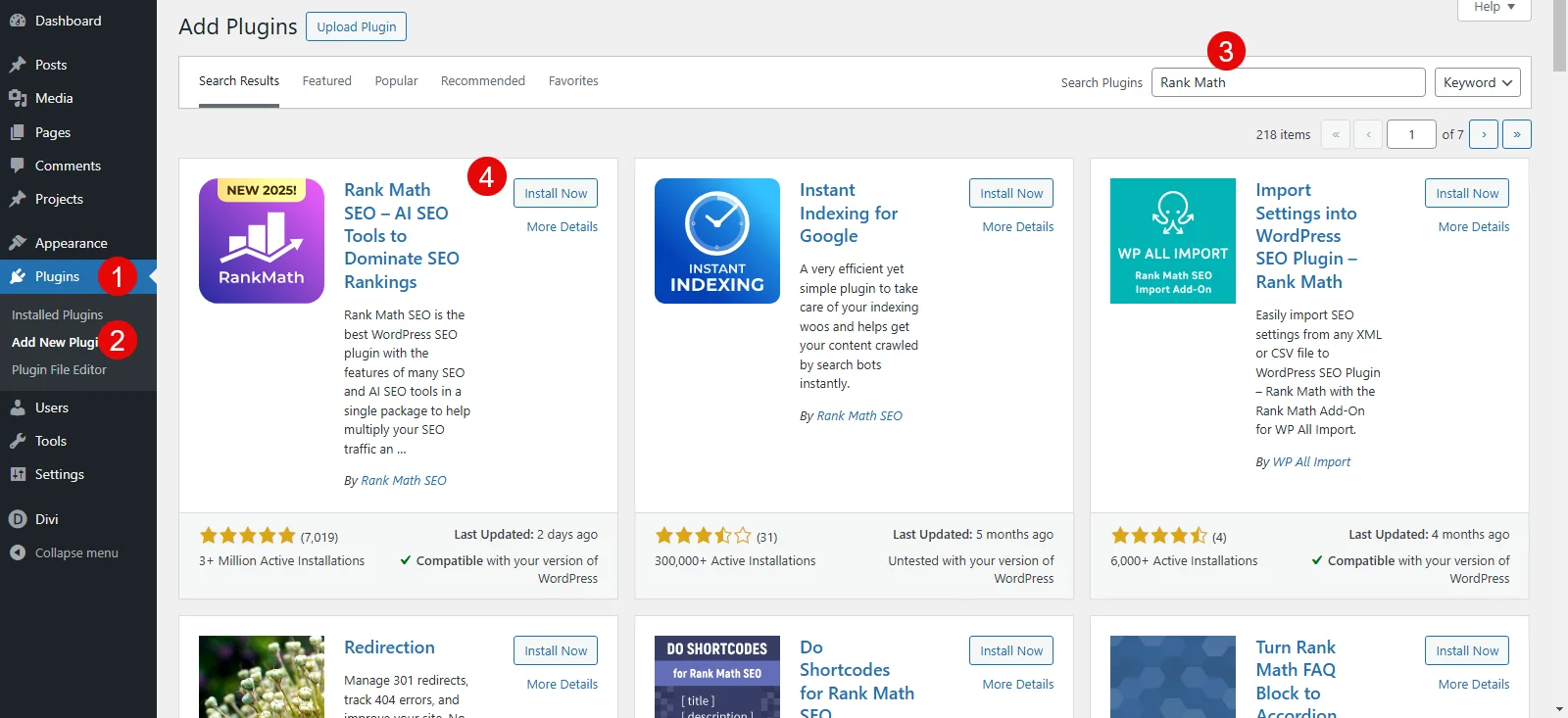
Task: Click Instant Indexing's star rating
Action: pyautogui.click(x=703, y=536)
